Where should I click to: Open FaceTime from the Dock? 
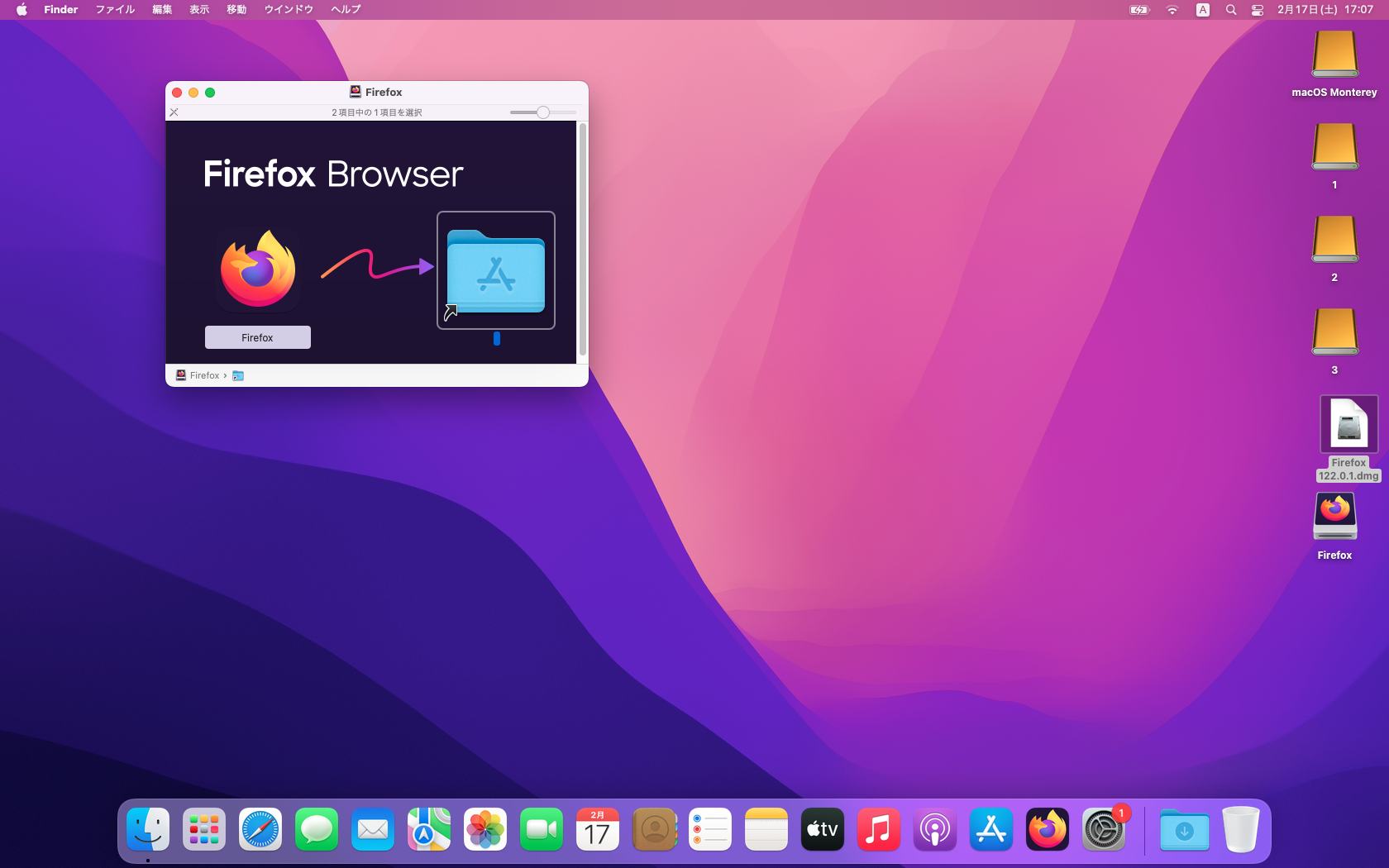point(542,829)
